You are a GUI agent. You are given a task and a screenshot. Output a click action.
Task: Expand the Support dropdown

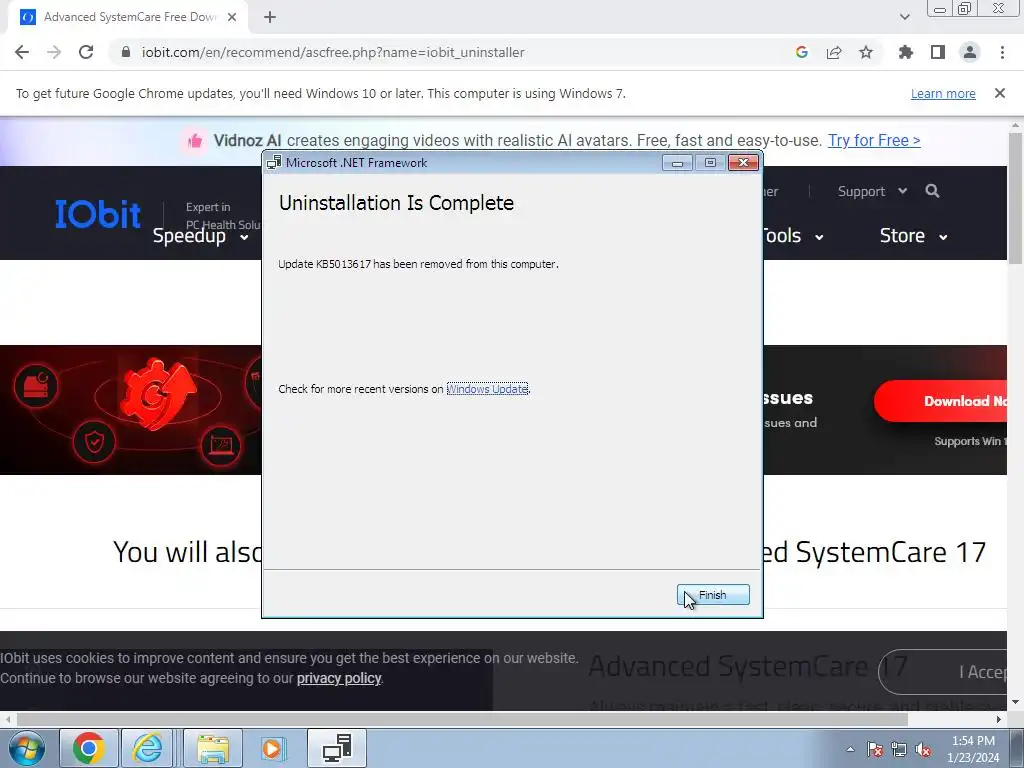coord(872,191)
